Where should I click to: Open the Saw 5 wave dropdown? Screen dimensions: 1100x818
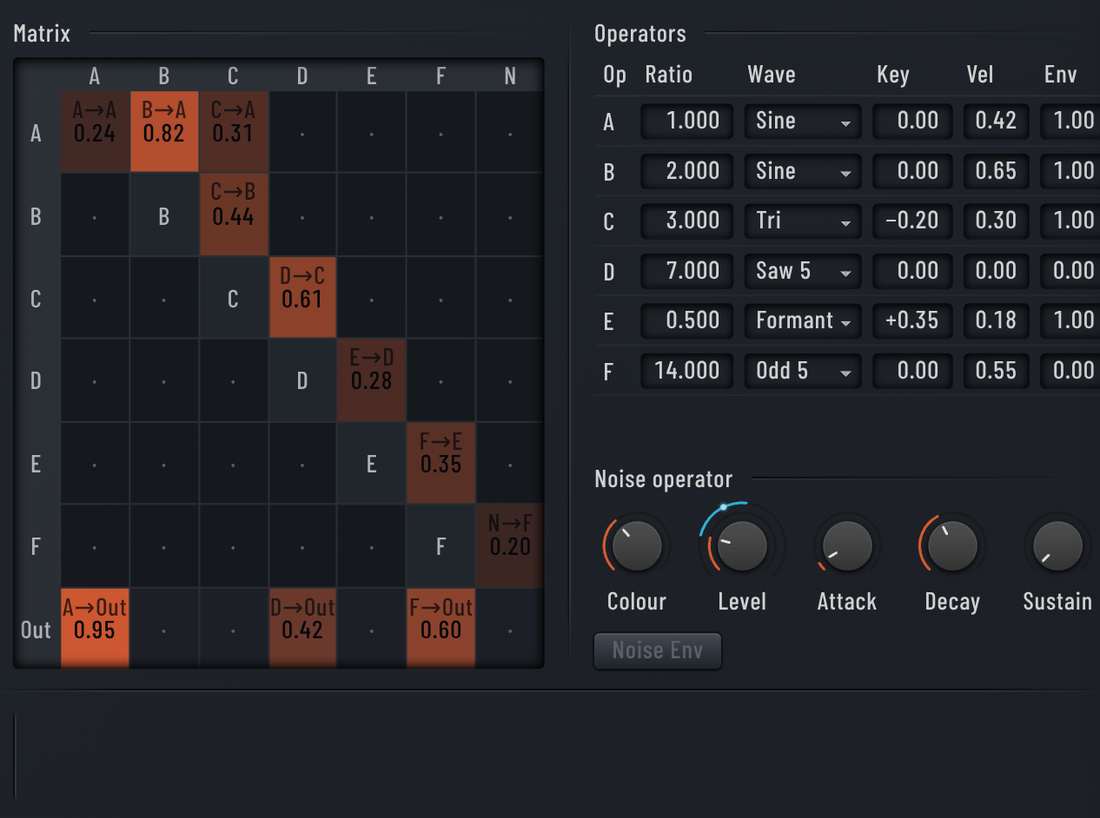[803, 271]
